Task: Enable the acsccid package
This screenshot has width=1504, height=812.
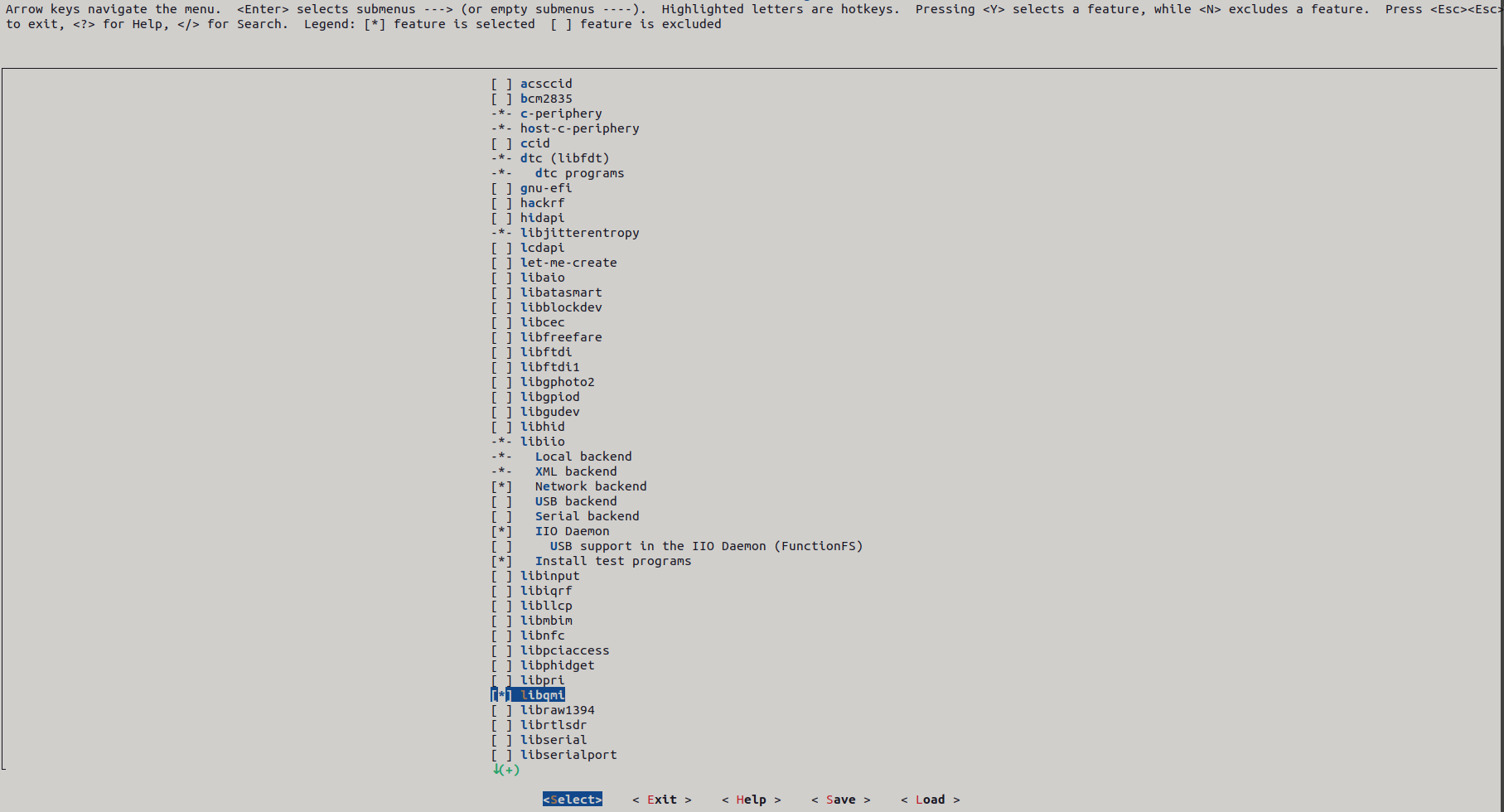Action: pyautogui.click(x=501, y=84)
